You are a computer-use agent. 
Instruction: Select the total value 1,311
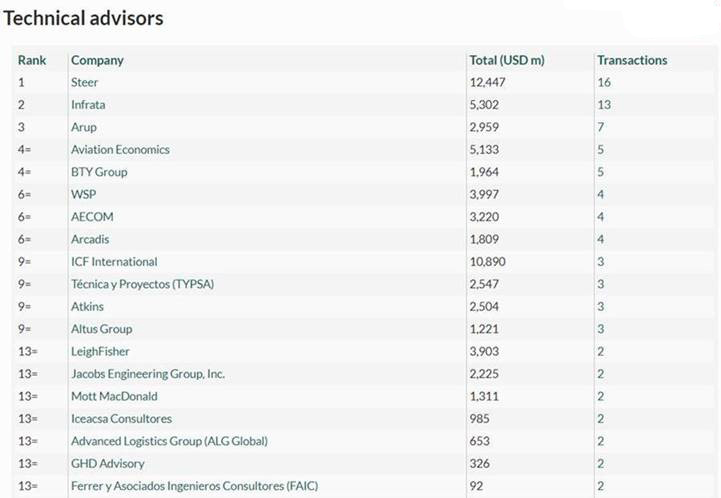(x=484, y=396)
